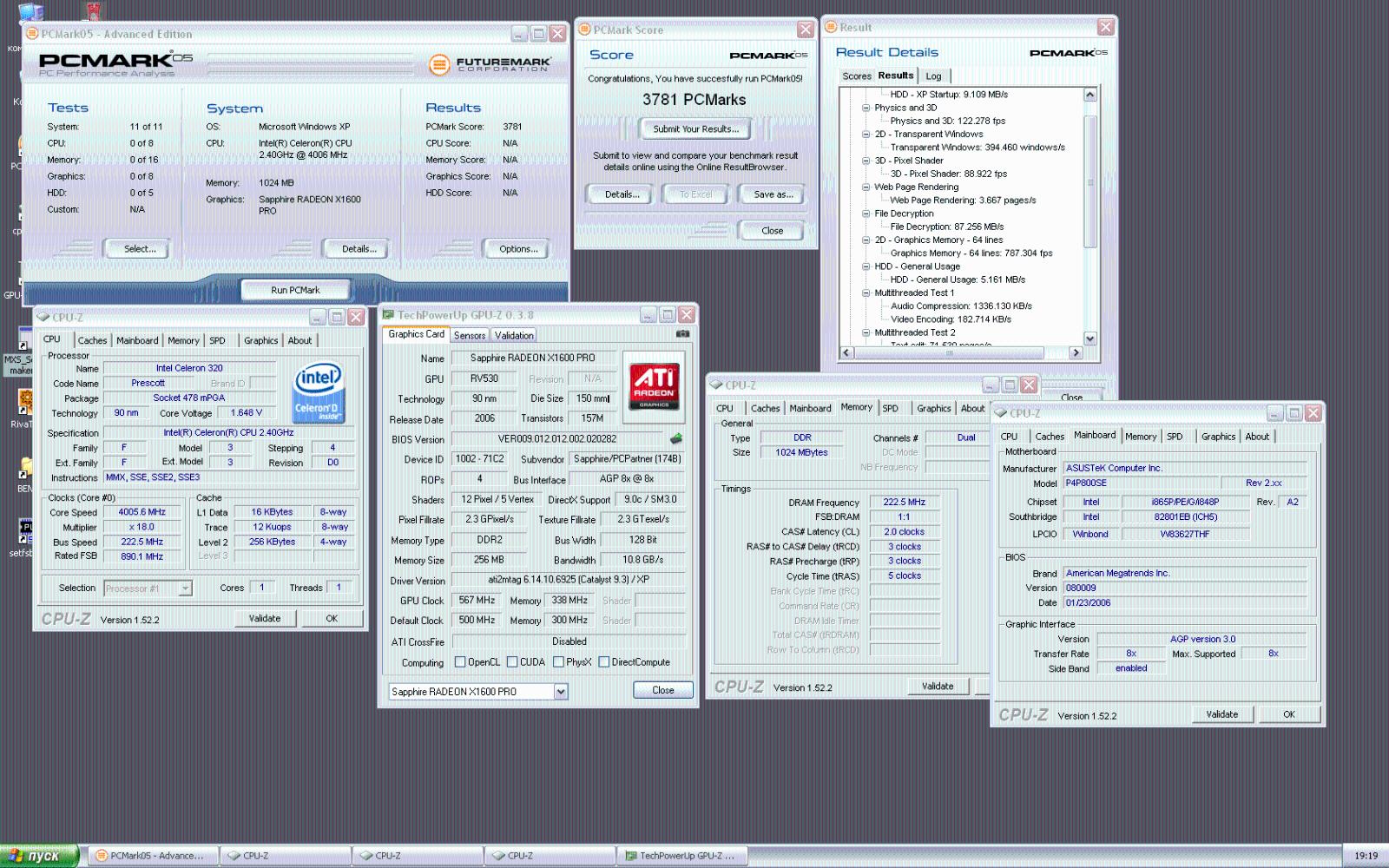The image size is (1389, 868).
Task: Click the PCMark05 window title bar icon
Action: tap(33, 34)
